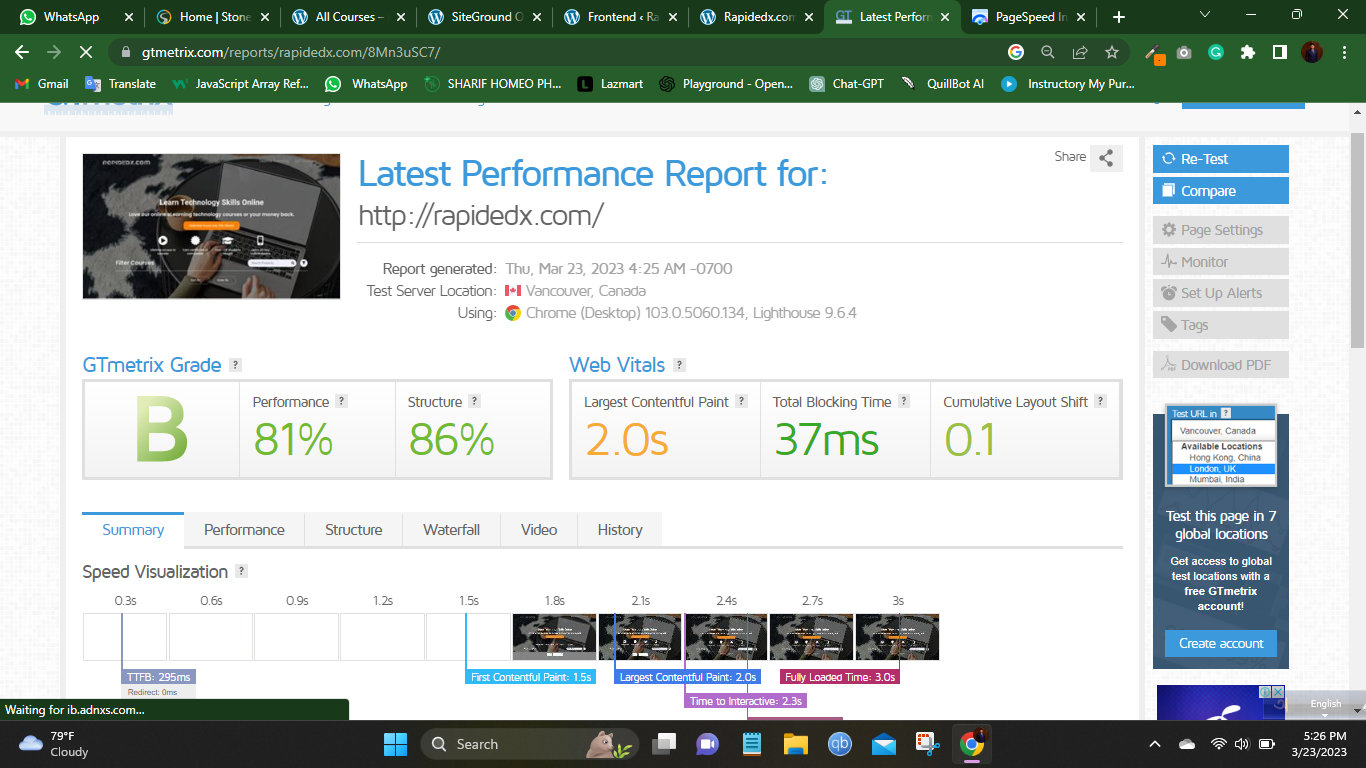Click Fully Loaded Time: 3.0s marker
Image resolution: width=1366 pixels, height=768 pixels.
pos(840,677)
